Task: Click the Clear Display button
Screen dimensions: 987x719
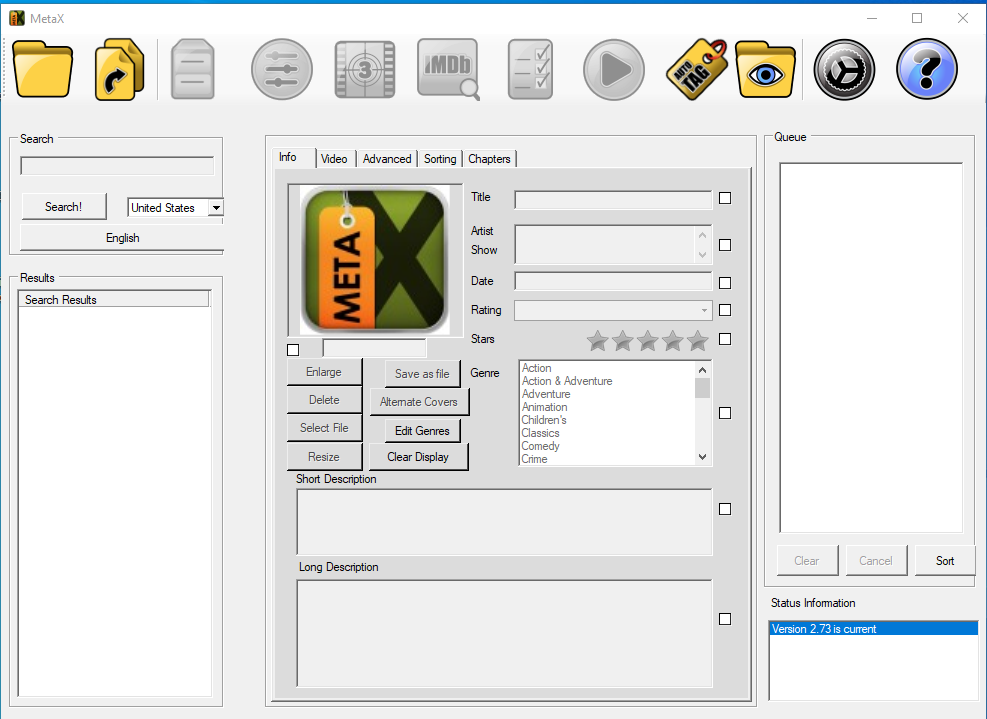Action: pyautogui.click(x=419, y=457)
